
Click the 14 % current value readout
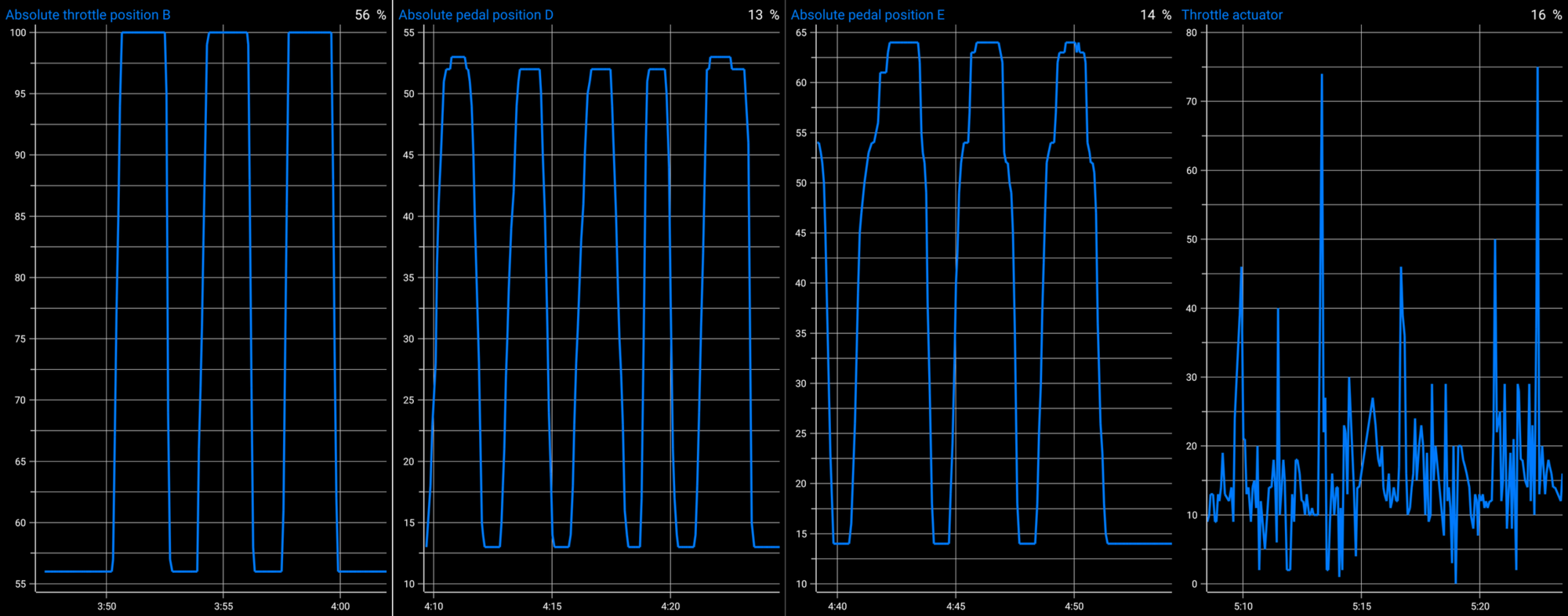pyautogui.click(x=1156, y=15)
